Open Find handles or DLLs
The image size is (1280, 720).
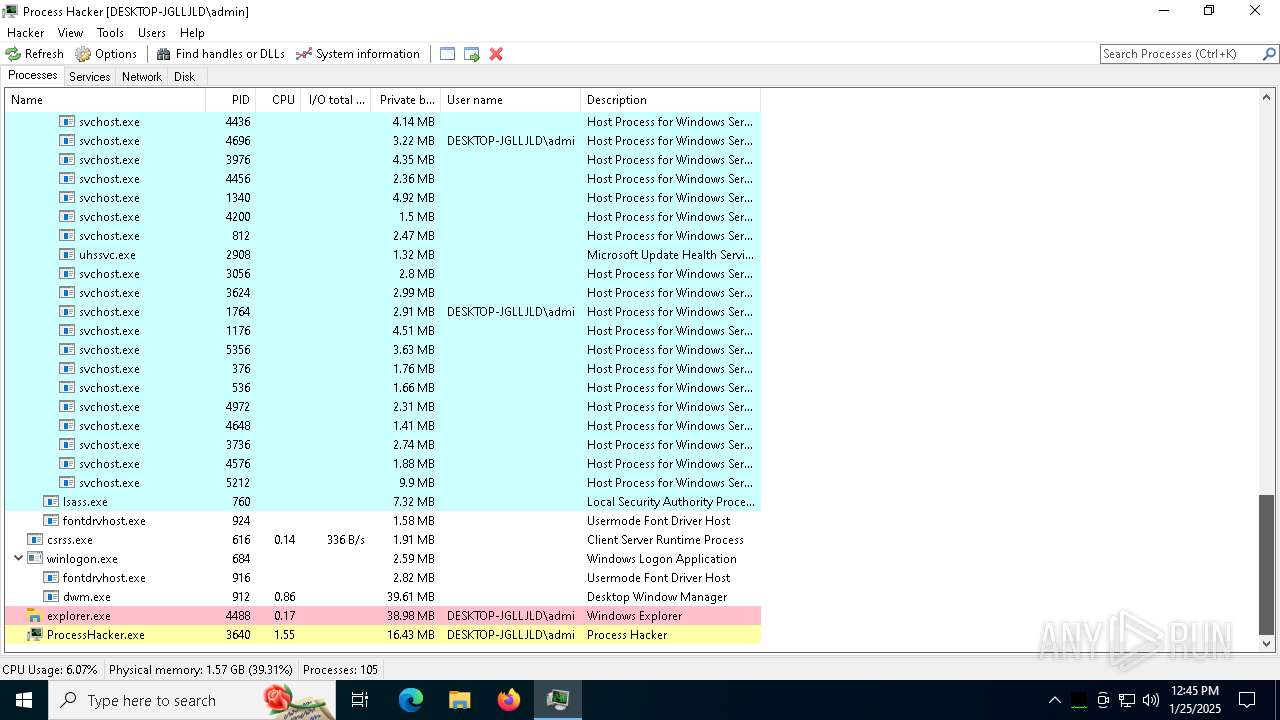coord(220,54)
